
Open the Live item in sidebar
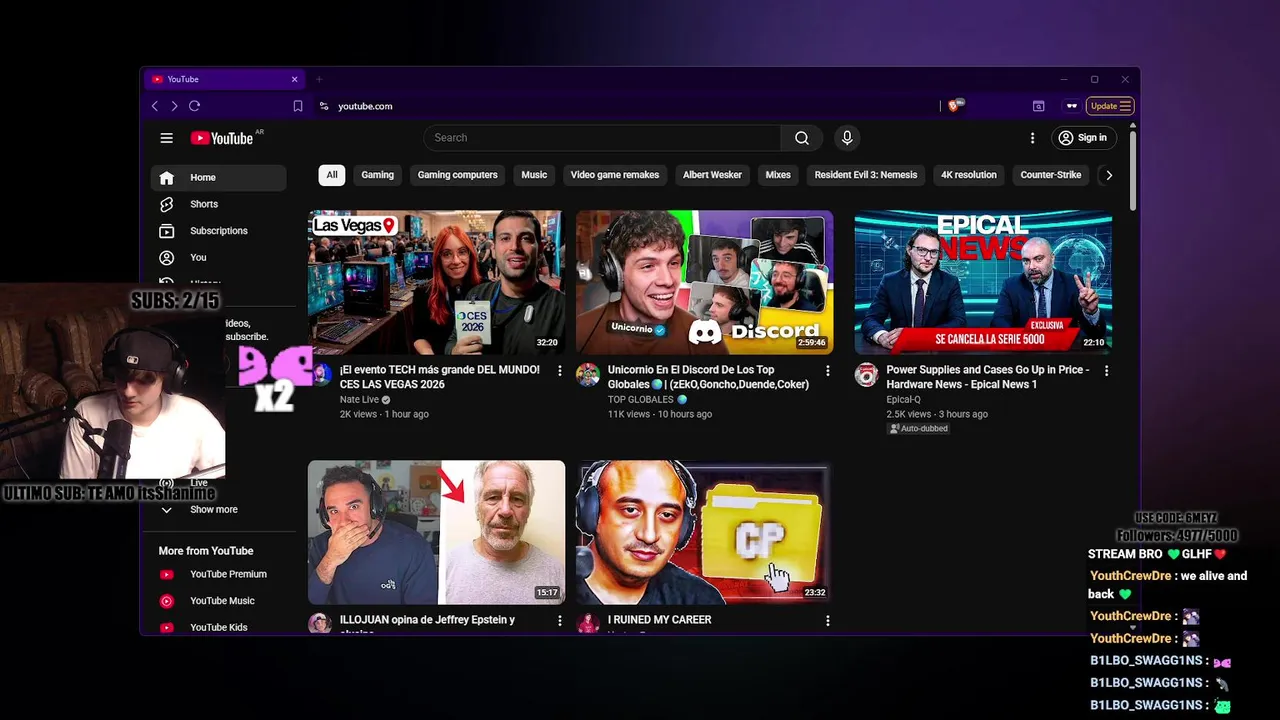click(199, 483)
